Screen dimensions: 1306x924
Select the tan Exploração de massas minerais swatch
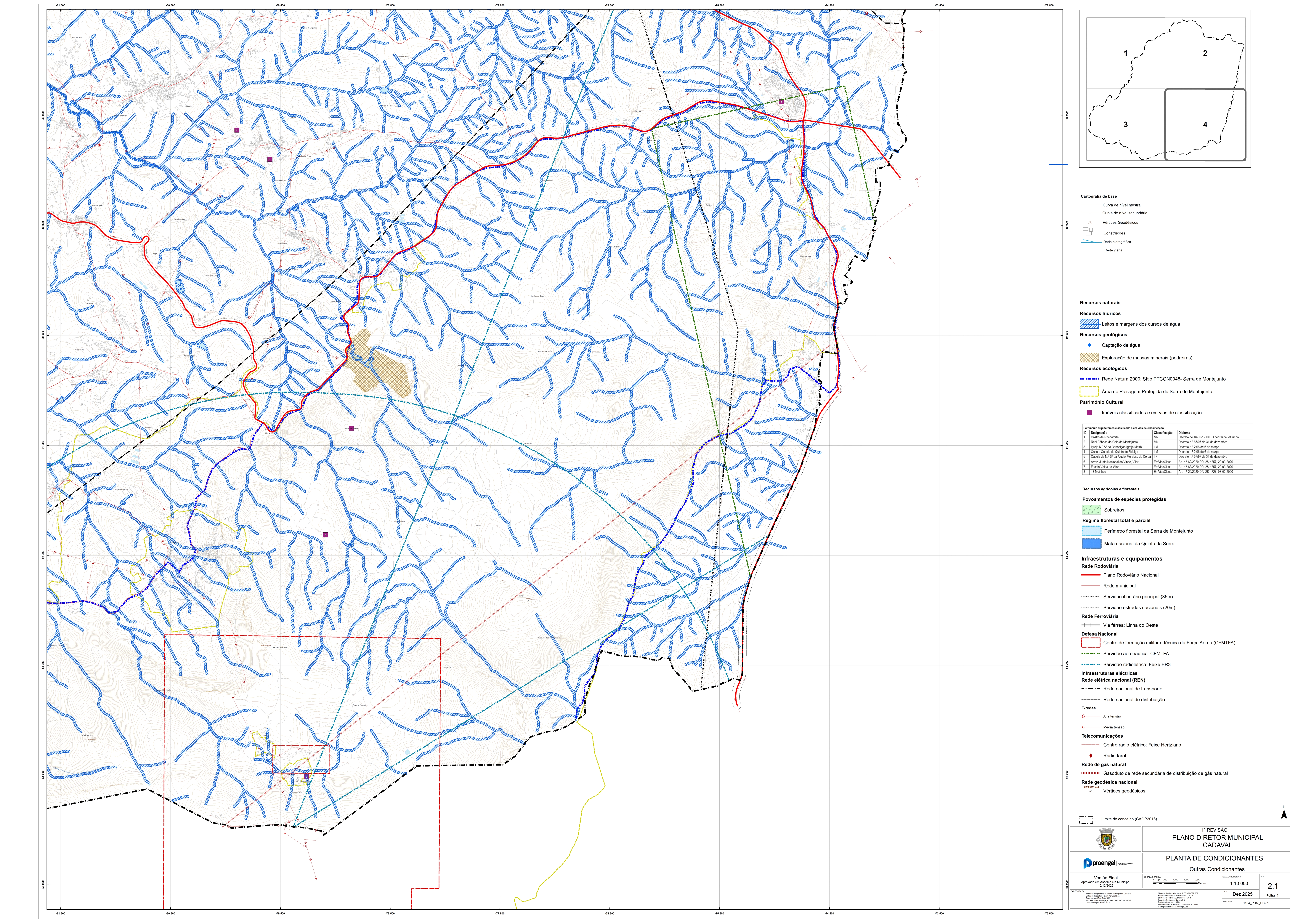coord(1089,358)
